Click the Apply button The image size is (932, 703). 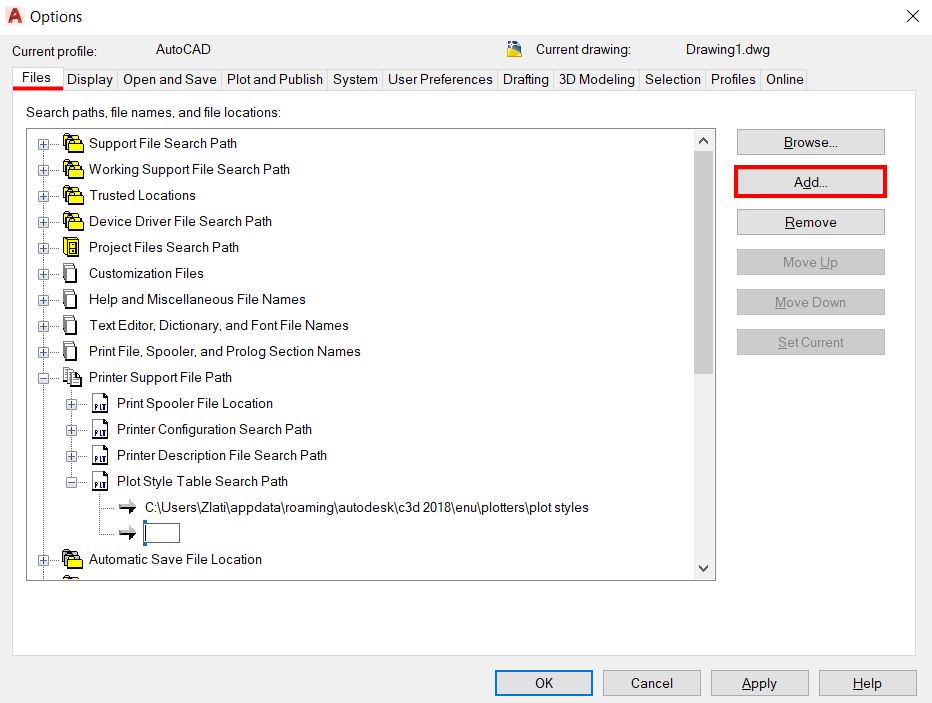coord(760,683)
